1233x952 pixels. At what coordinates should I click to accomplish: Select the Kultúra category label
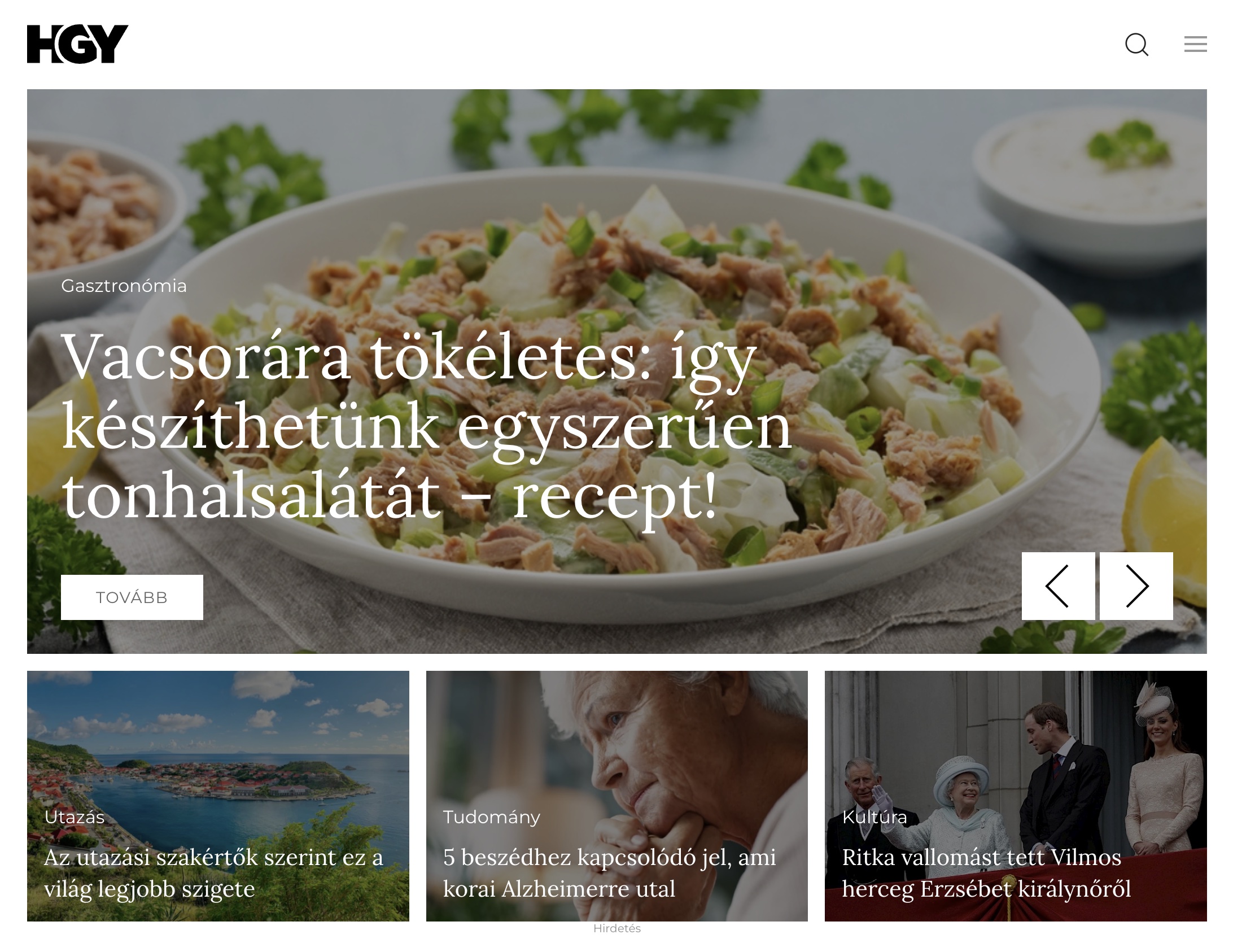875,817
